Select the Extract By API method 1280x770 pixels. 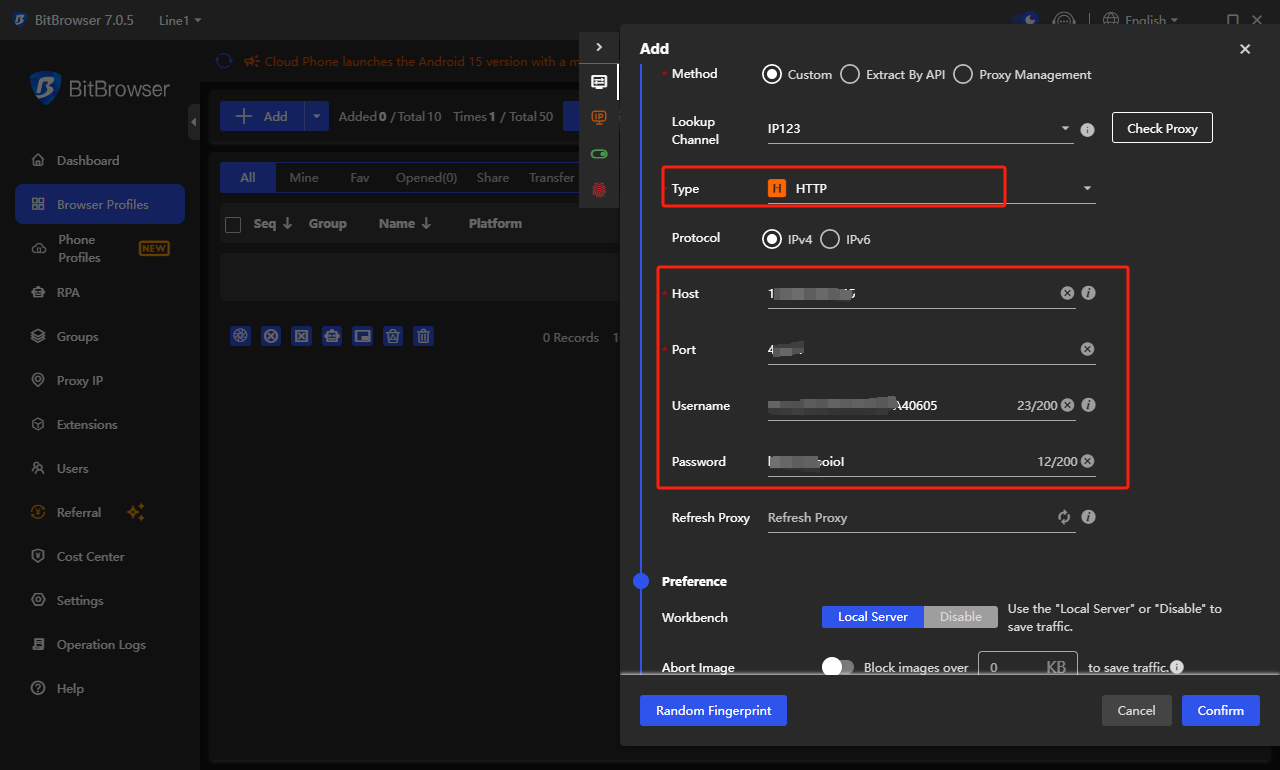[850, 74]
